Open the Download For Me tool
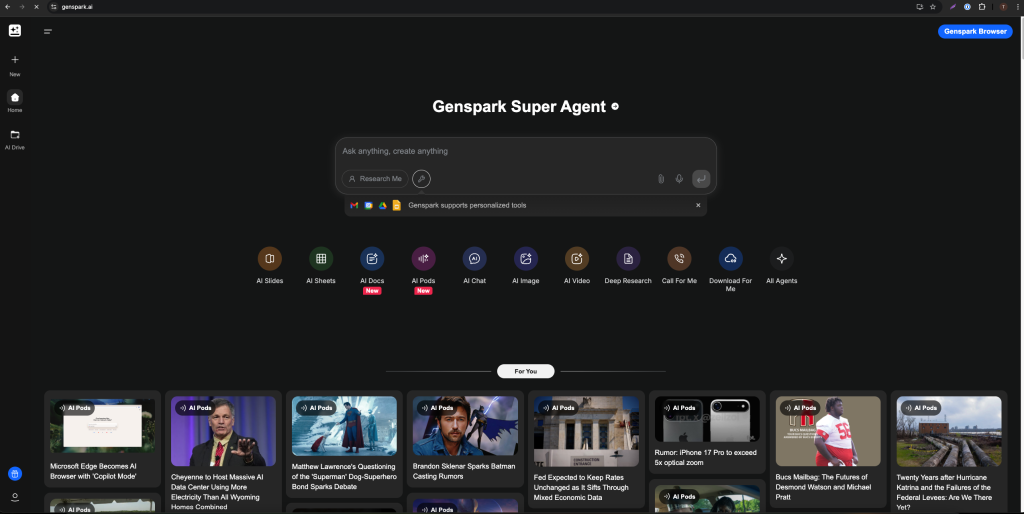 tap(731, 259)
